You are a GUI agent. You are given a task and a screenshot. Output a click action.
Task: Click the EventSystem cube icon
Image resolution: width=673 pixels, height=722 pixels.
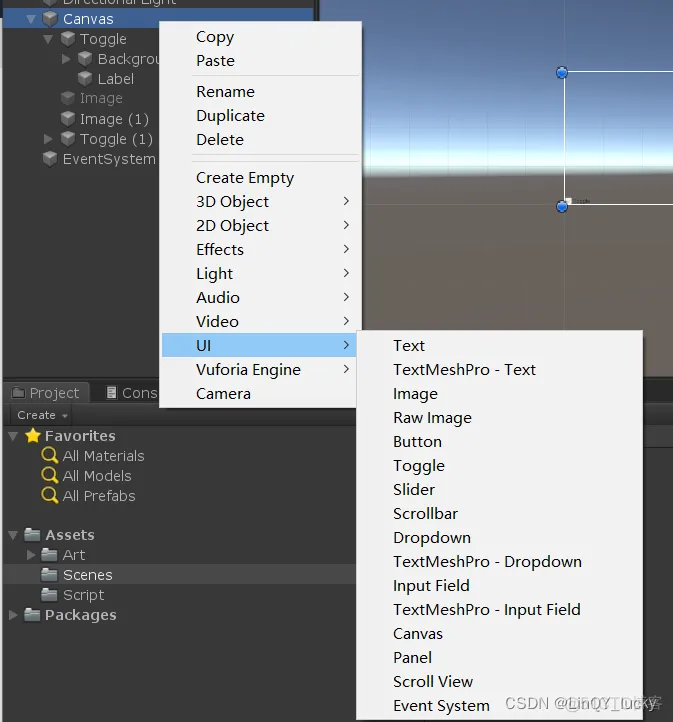coord(50,159)
